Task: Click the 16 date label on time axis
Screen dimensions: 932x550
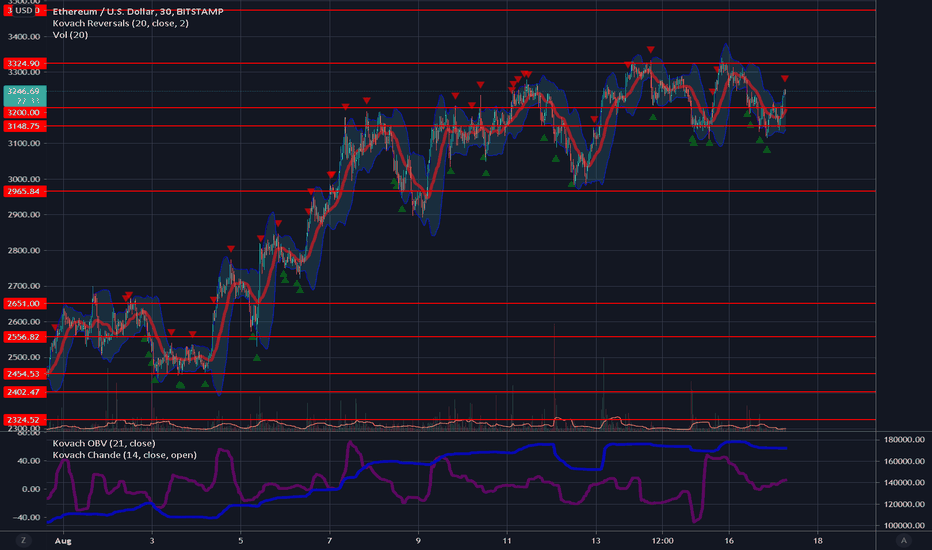Action: coord(729,540)
